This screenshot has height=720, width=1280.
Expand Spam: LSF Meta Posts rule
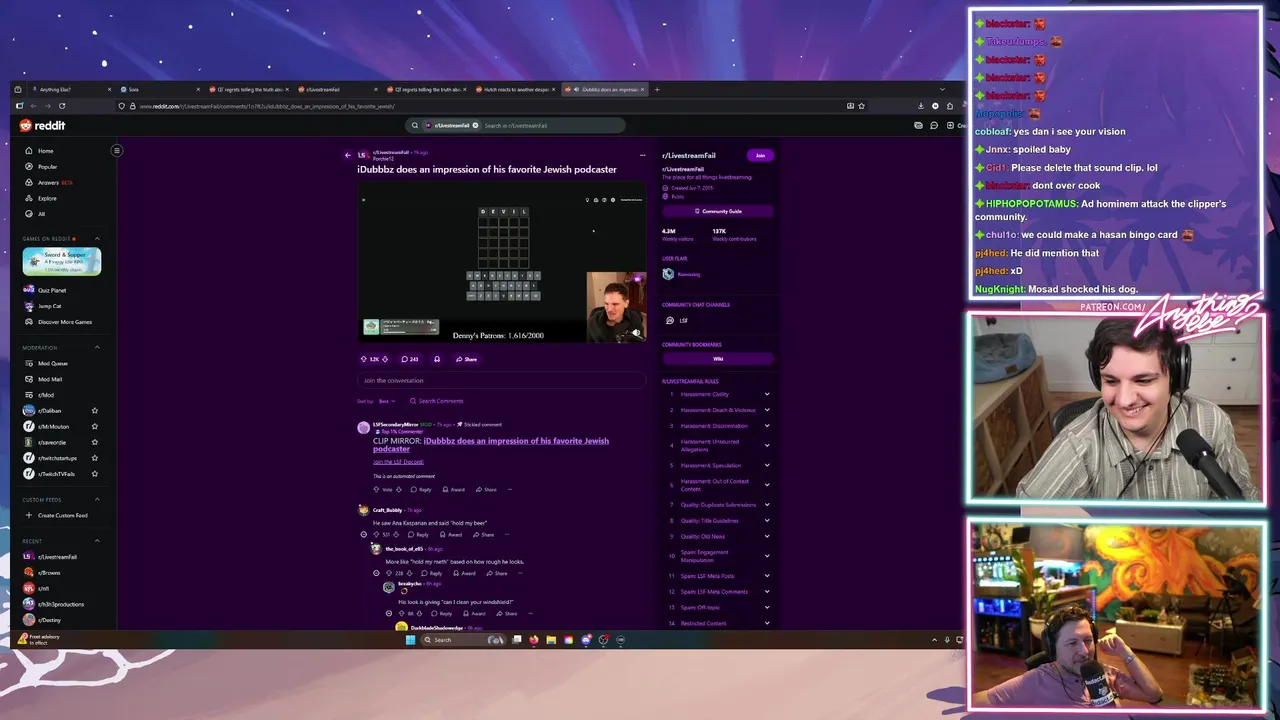coord(767,576)
